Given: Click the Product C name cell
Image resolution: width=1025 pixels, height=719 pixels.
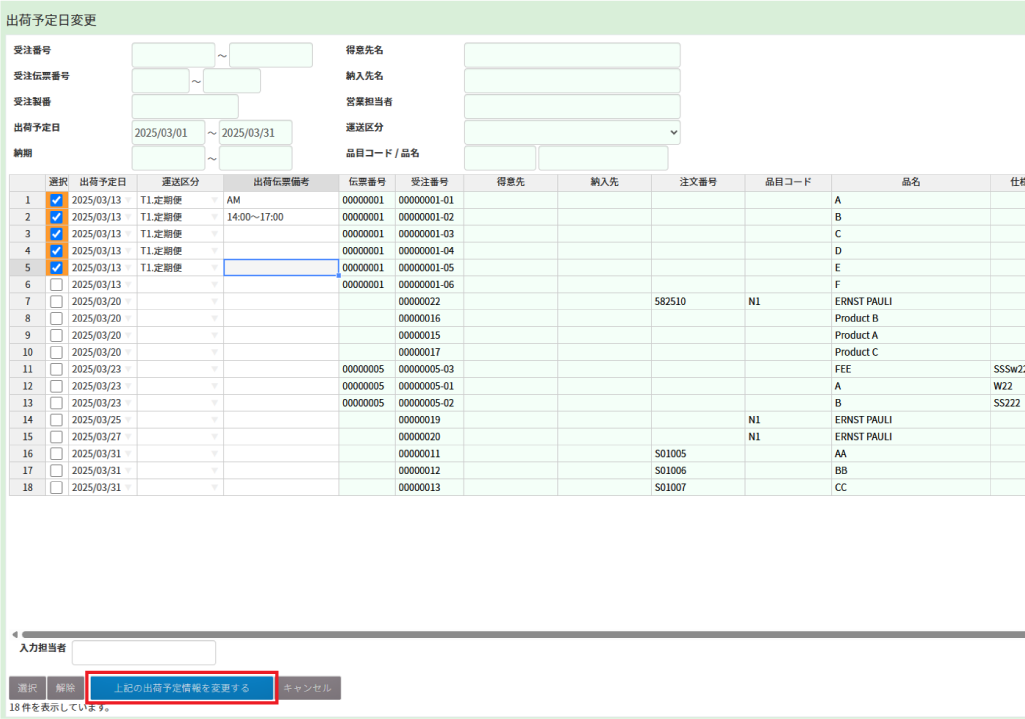Looking at the screenshot, I should (x=911, y=352).
